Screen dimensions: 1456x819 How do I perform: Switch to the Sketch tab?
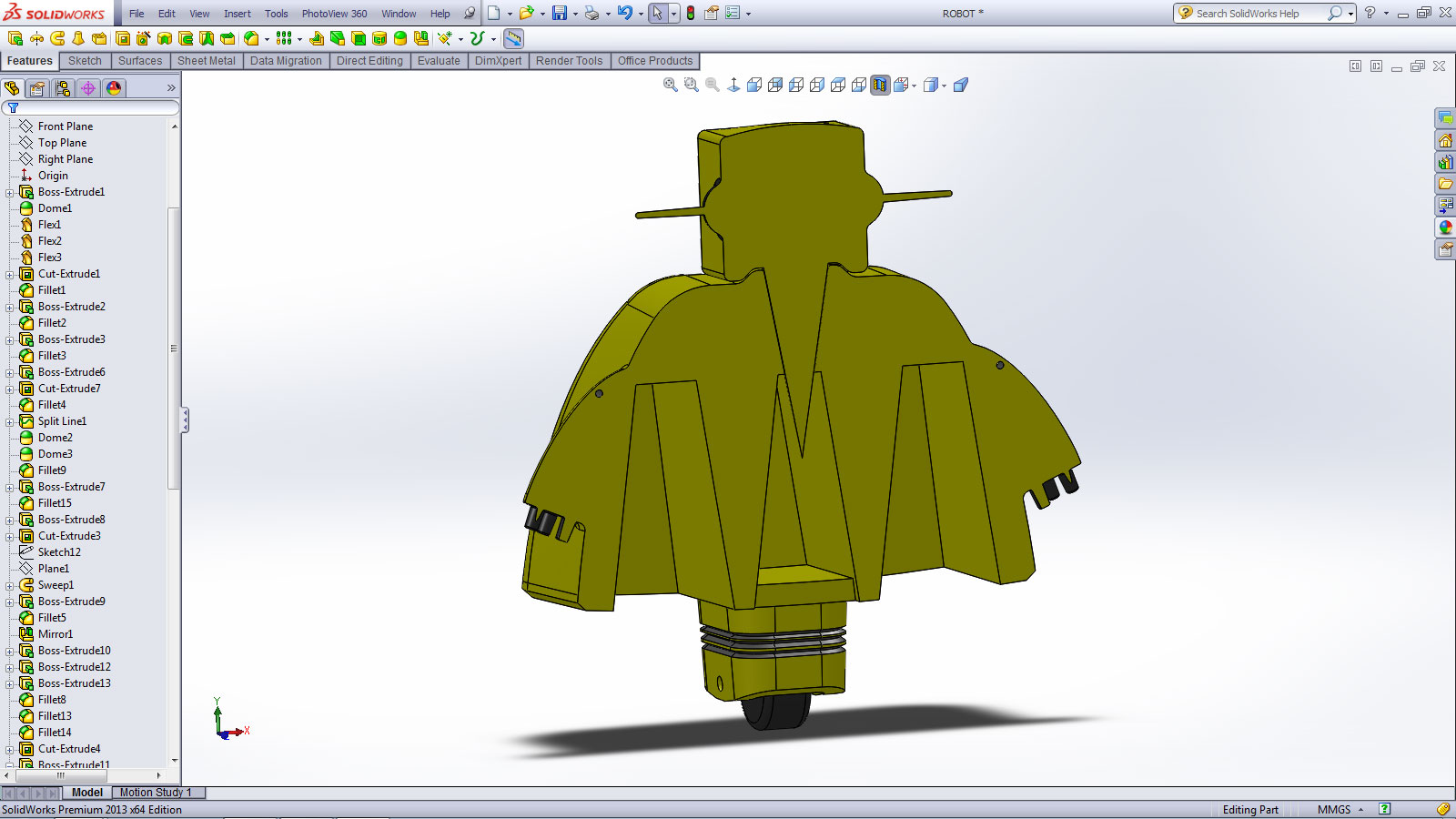[85, 61]
